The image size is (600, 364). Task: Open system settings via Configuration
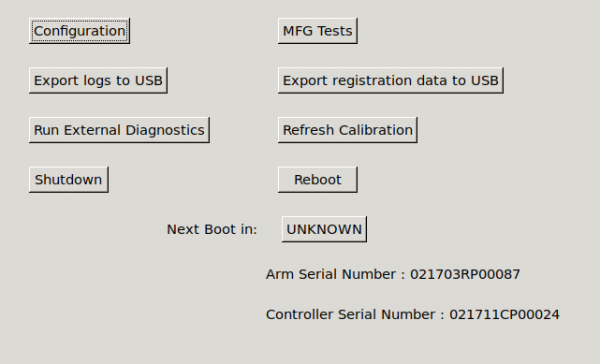[x=79, y=31]
